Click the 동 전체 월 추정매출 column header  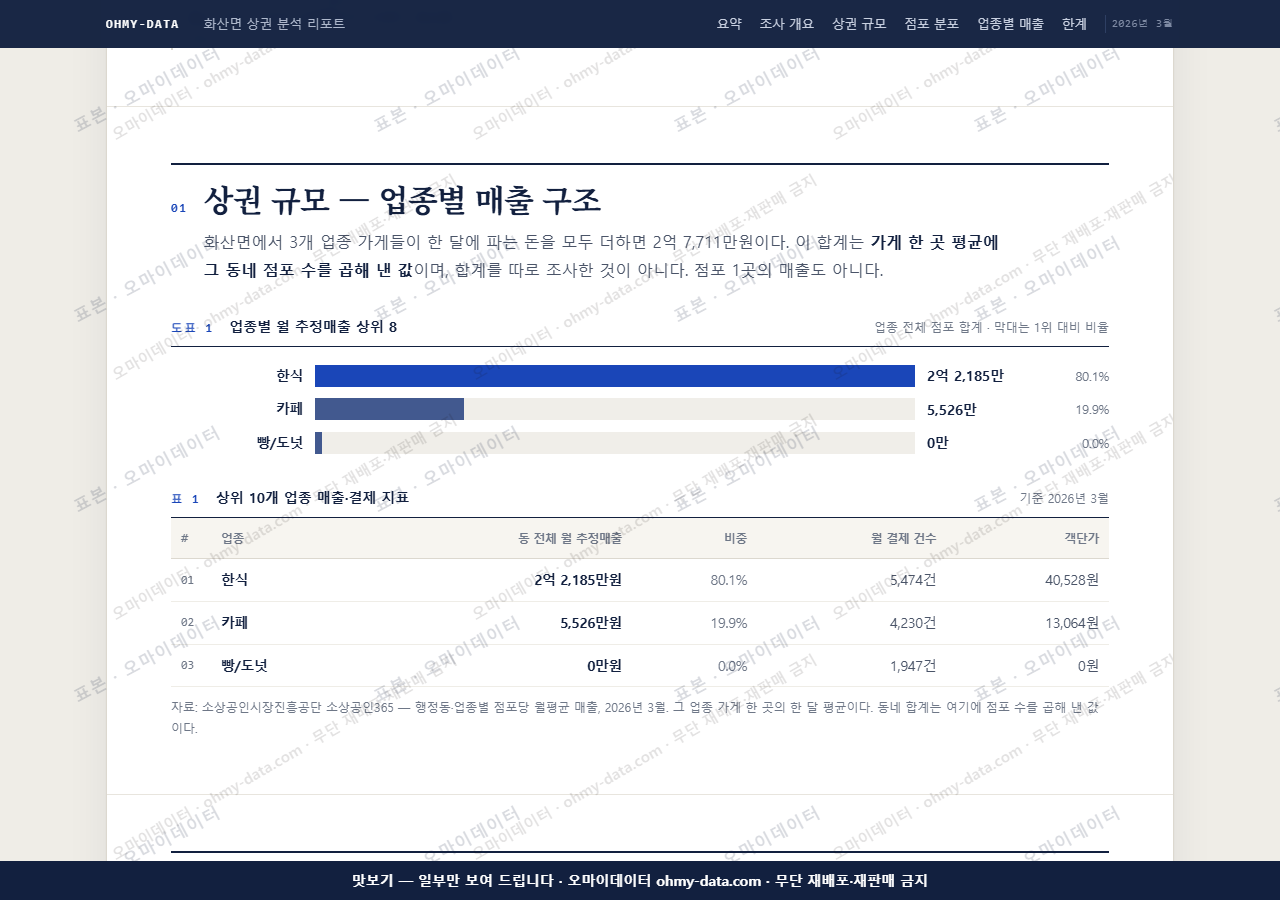click(x=570, y=538)
